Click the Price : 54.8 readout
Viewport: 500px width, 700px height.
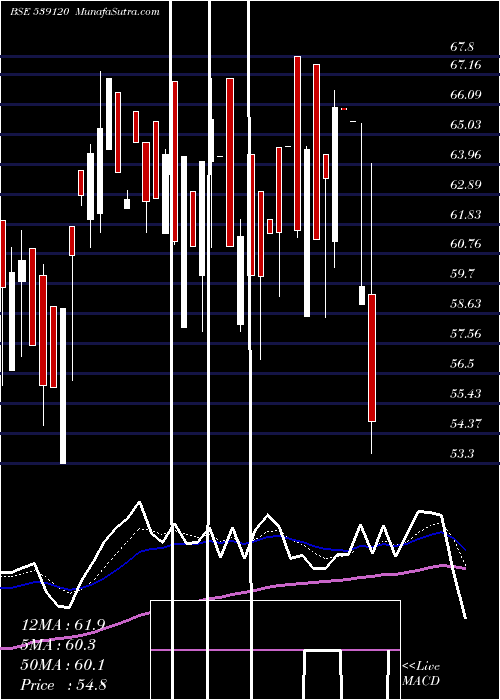pos(63,685)
